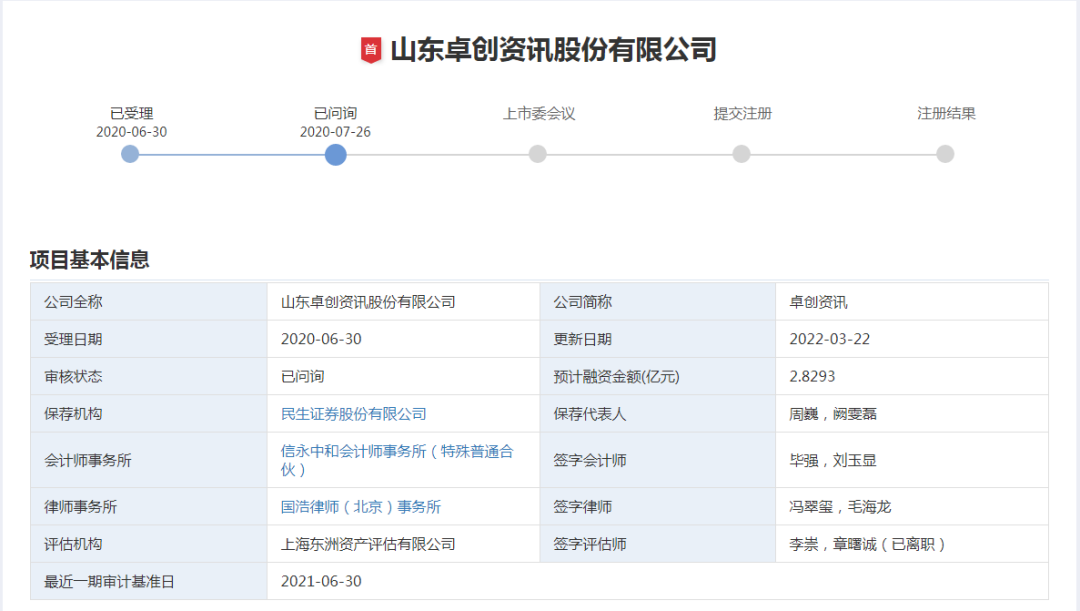Click the 已受理 stage label text
Screen dimensions: 1080x611
pyautogui.click(x=132, y=114)
